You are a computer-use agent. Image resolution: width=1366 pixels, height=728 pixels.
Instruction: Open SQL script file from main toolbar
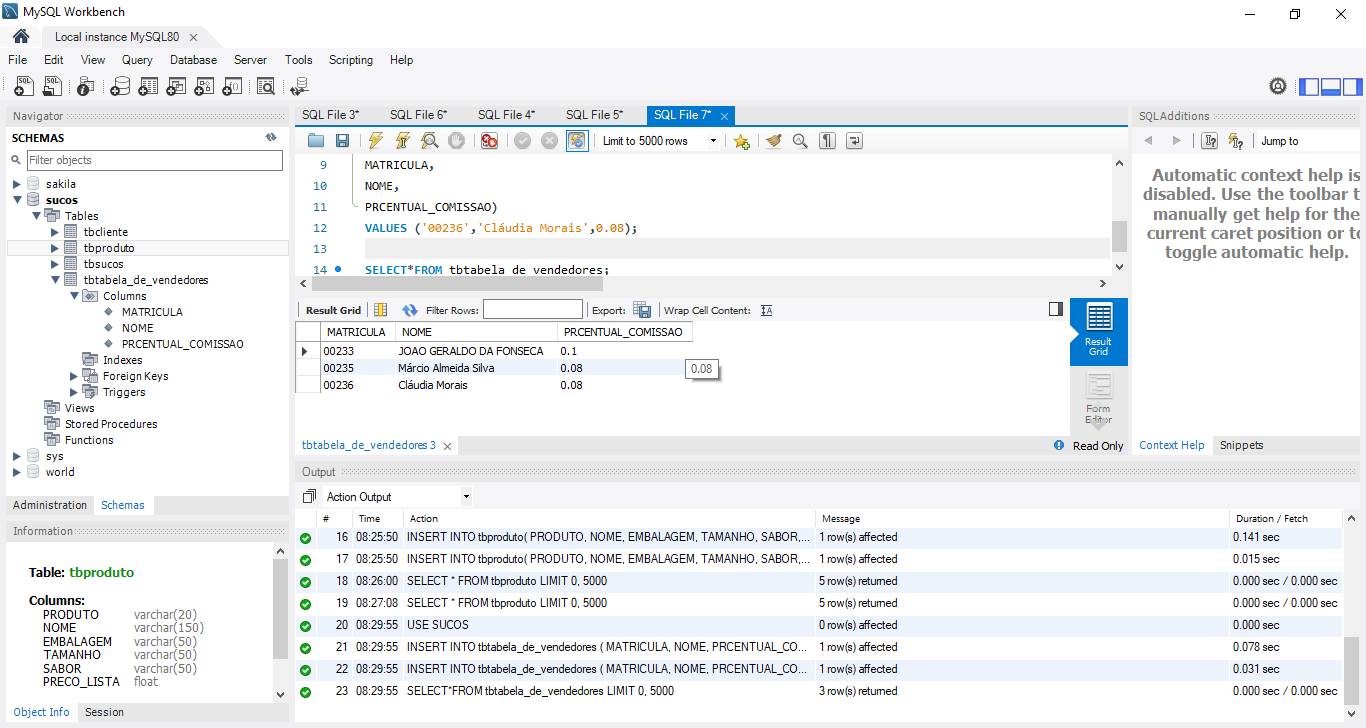[52, 87]
